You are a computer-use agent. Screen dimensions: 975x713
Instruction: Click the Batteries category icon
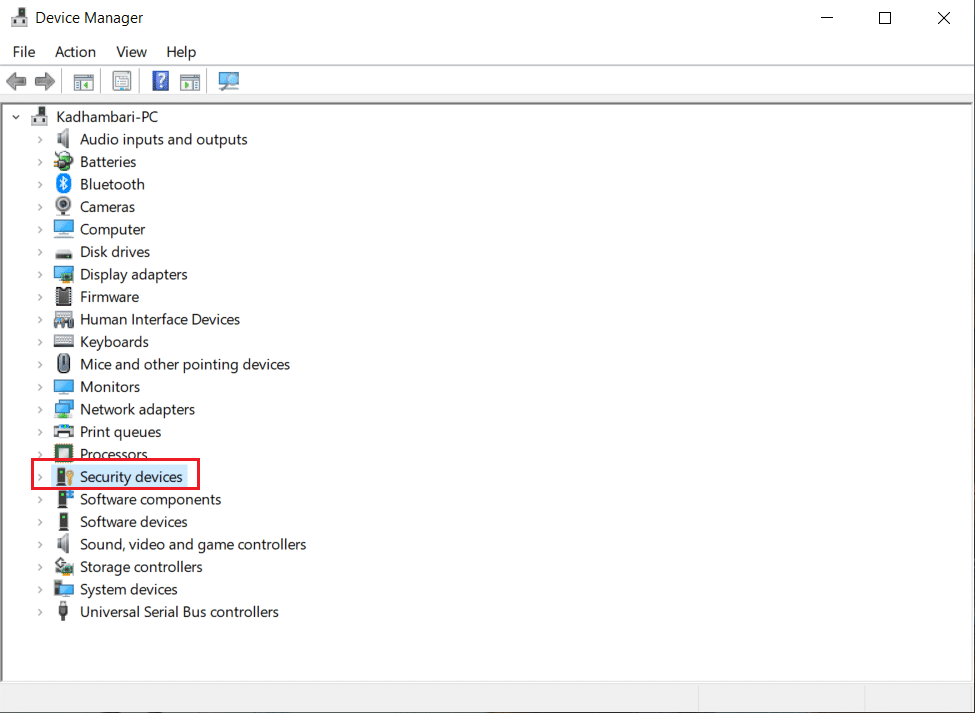click(x=63, y=162)
